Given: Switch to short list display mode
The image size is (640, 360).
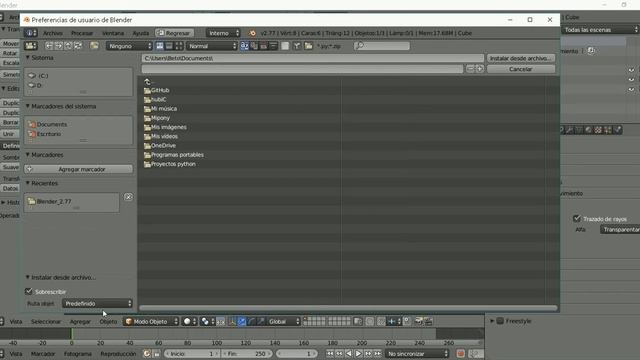Looking at the screenshot, I should pos(160,46).
